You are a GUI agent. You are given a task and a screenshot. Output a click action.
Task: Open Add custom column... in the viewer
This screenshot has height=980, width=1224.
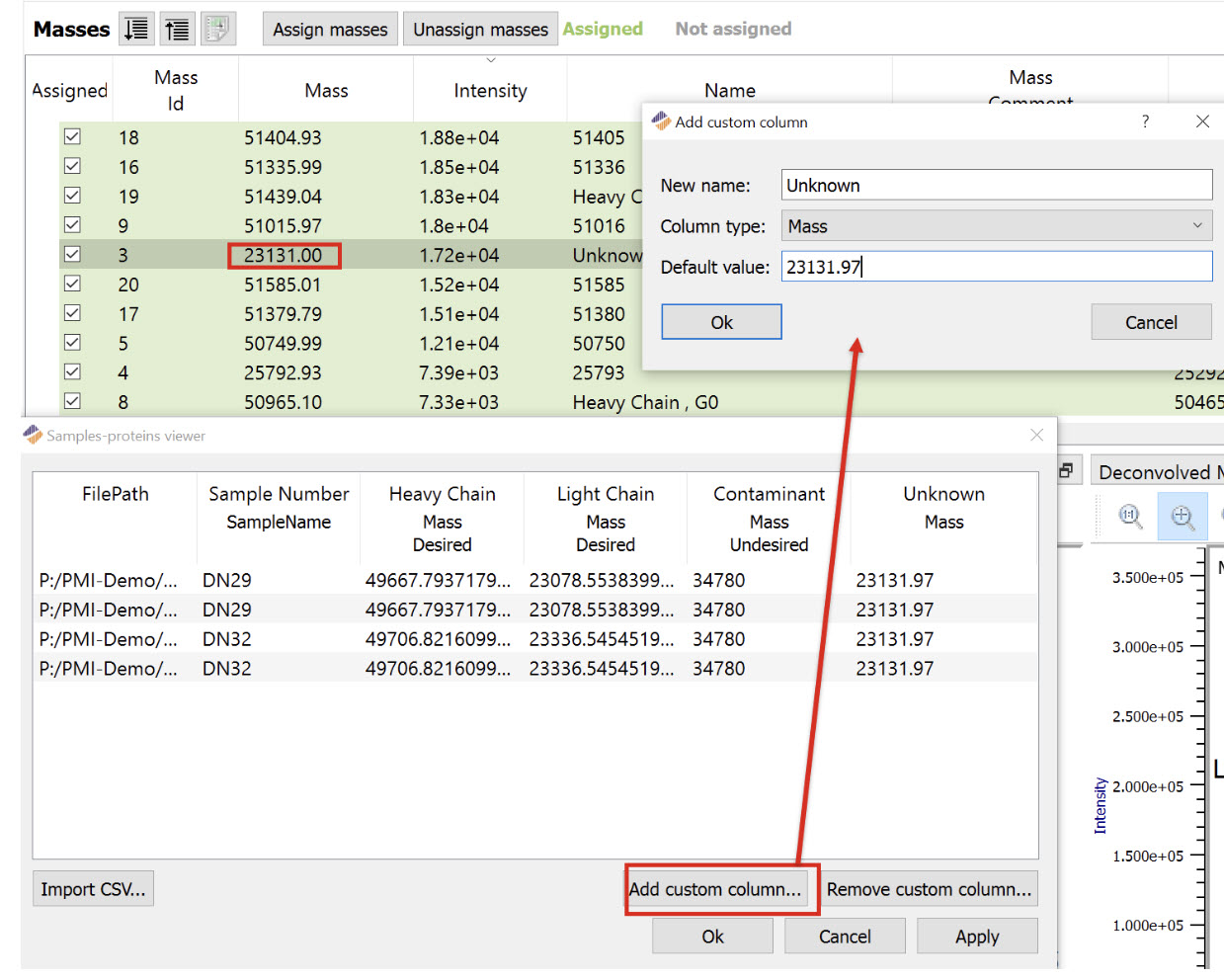(x=715, y=889)
